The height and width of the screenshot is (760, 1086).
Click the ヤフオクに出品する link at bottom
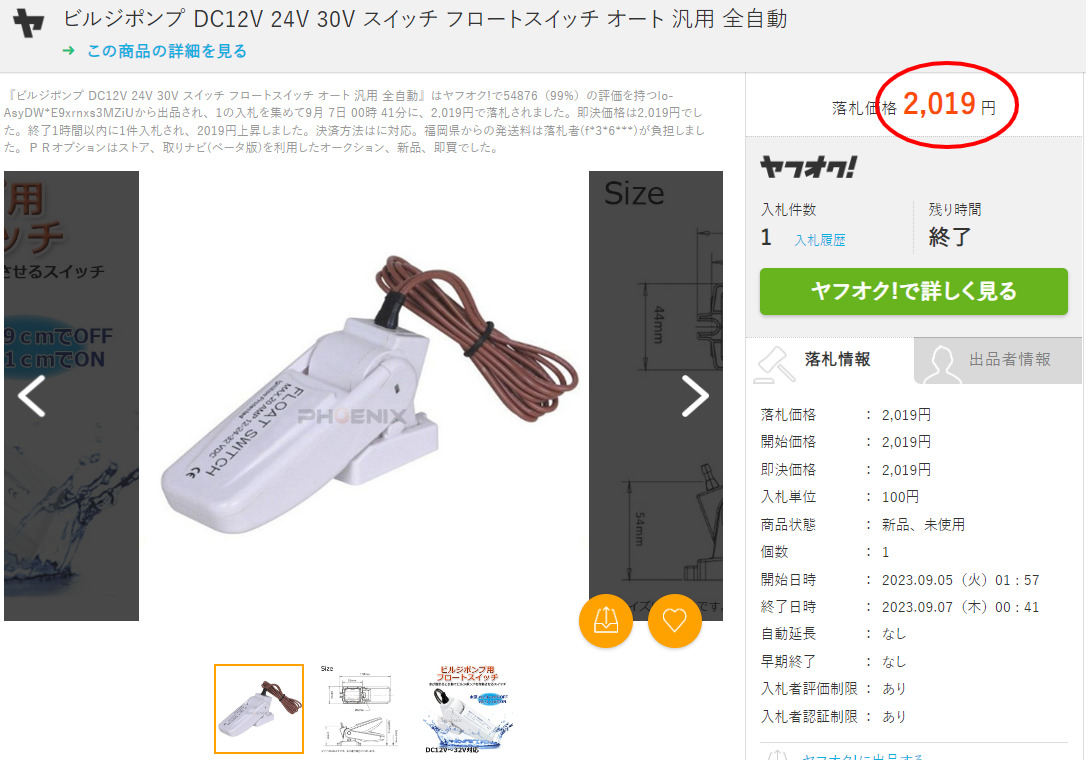862,756
